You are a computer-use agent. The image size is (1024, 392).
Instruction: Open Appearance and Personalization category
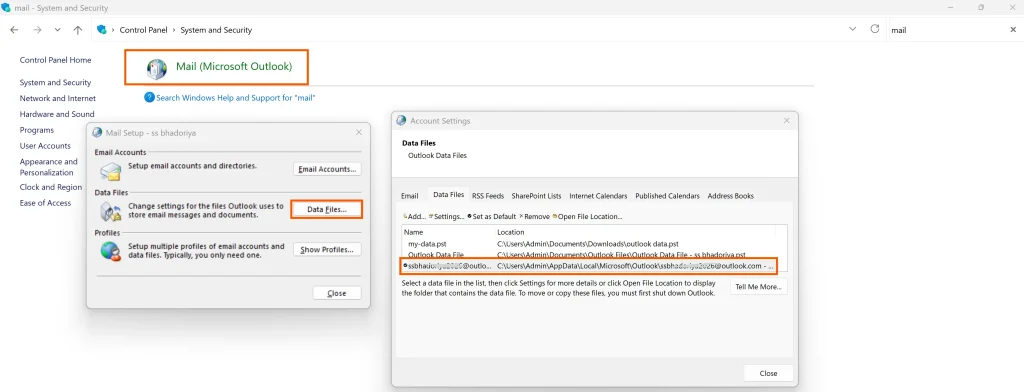pyautogui.click(x=48, y=167)
